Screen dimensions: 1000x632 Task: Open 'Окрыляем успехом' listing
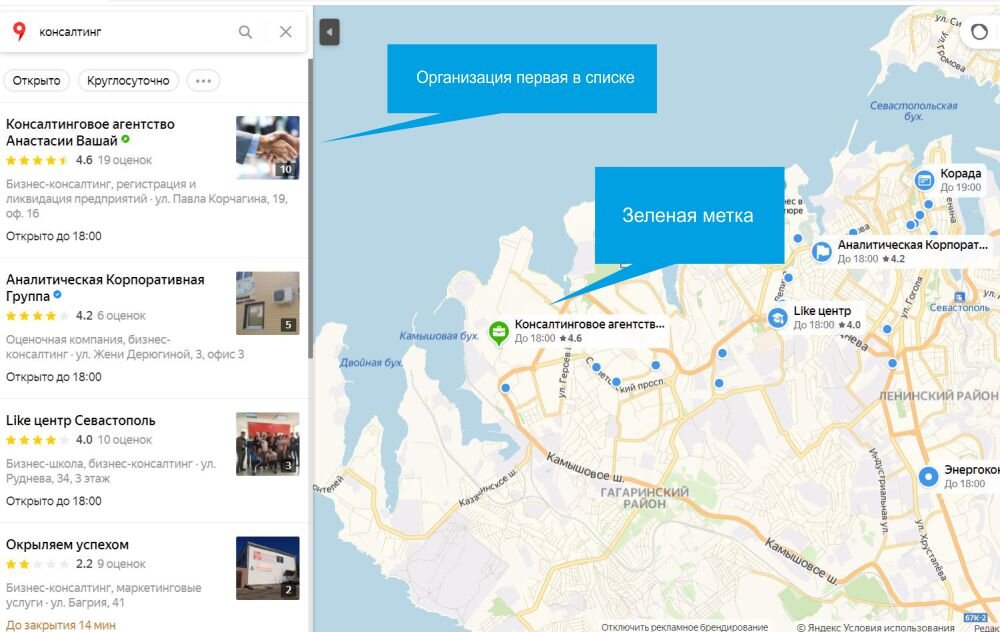coord(67,545)
